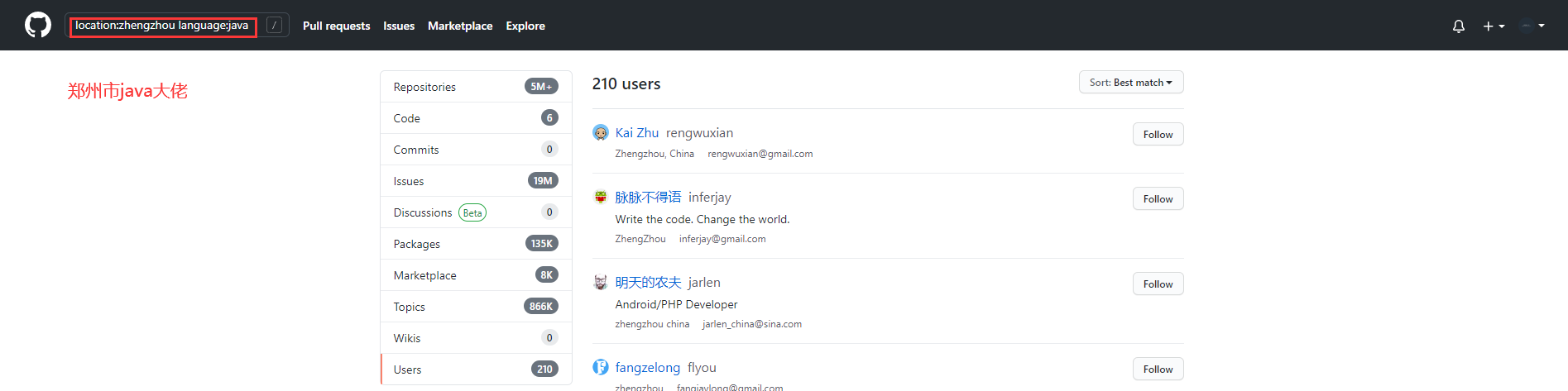Screen dimensions: 1568x391
Task: Open the inferjay user avatar
Action: tap(601, 197)
